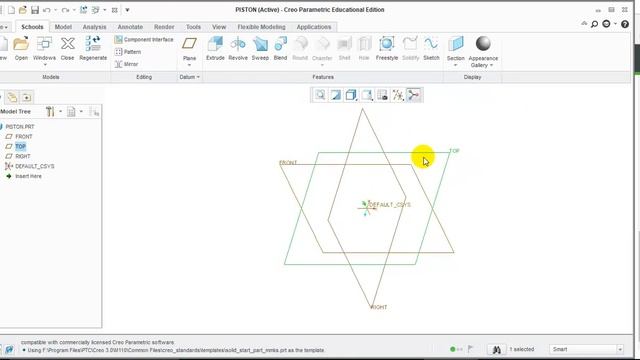Switch to the Annotate tab
This screenshot has width=640, height=360.
130,27
